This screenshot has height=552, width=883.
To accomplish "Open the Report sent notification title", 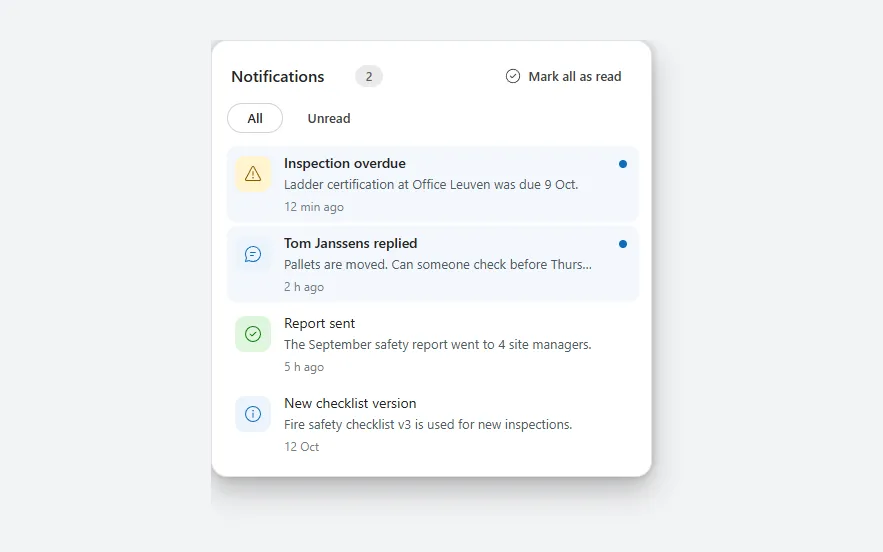I will tap(319, 323).
